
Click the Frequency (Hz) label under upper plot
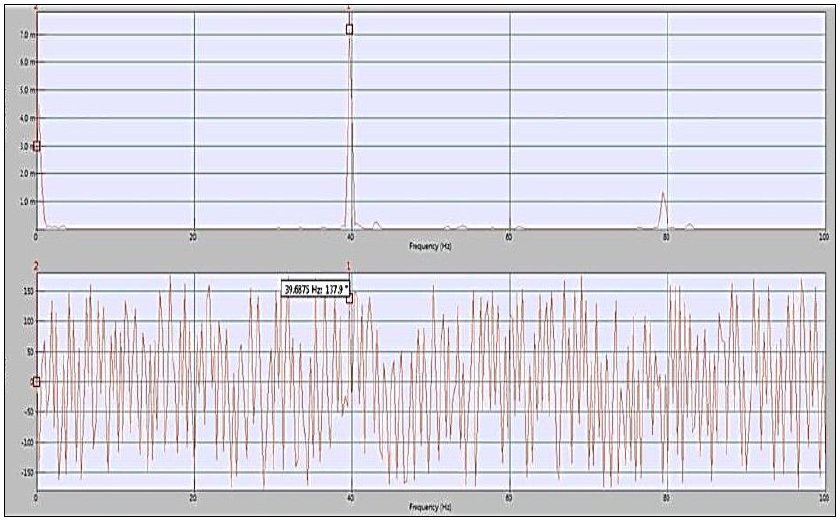431,245
